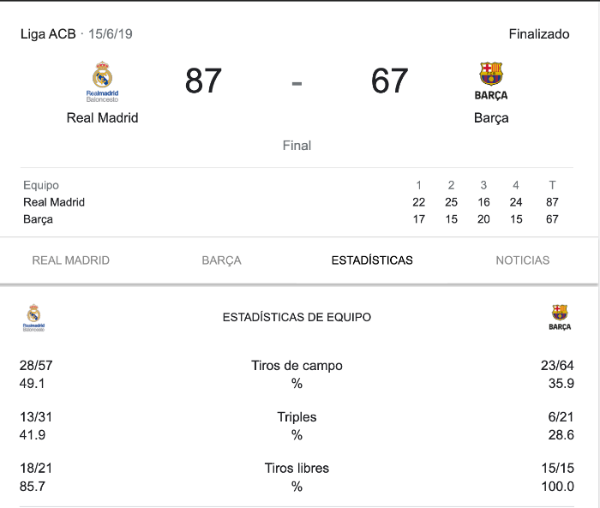Switch to the BARÇA tab
This screenshot has height=508, width=600.
222,261
